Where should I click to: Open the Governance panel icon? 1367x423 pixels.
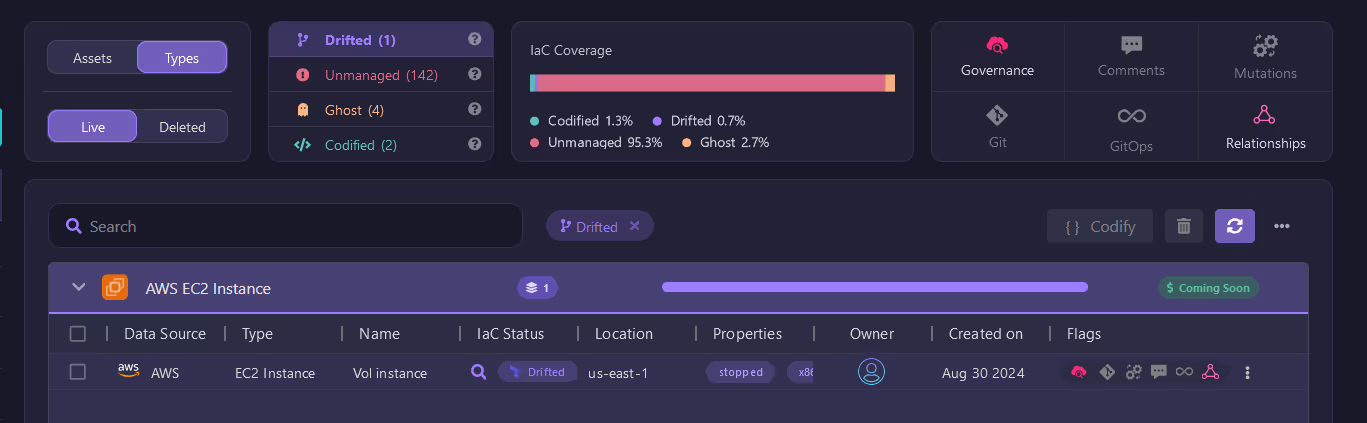[997, 45]
